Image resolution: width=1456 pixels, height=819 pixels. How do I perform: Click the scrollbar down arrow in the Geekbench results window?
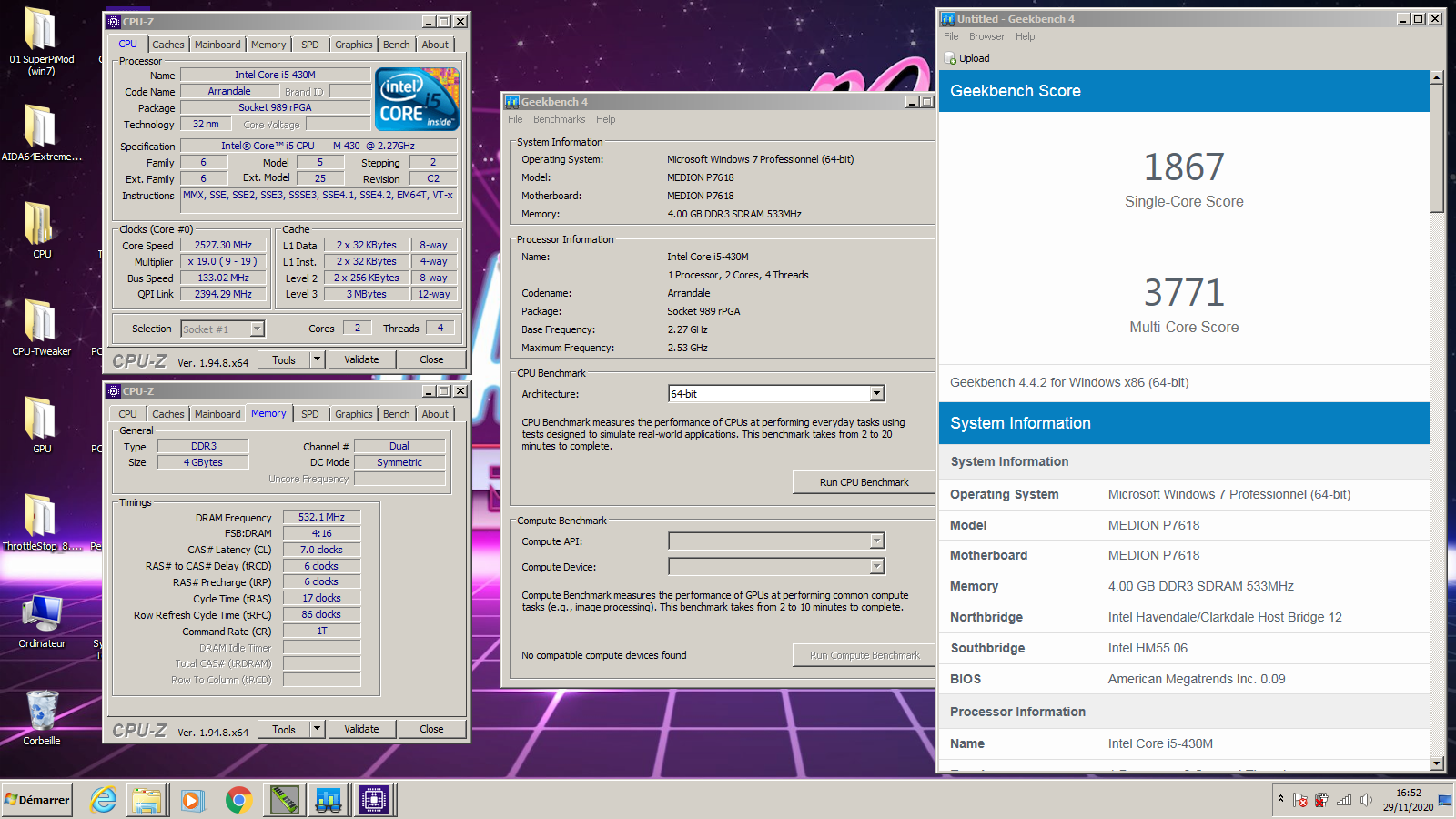coord(1437,763)
